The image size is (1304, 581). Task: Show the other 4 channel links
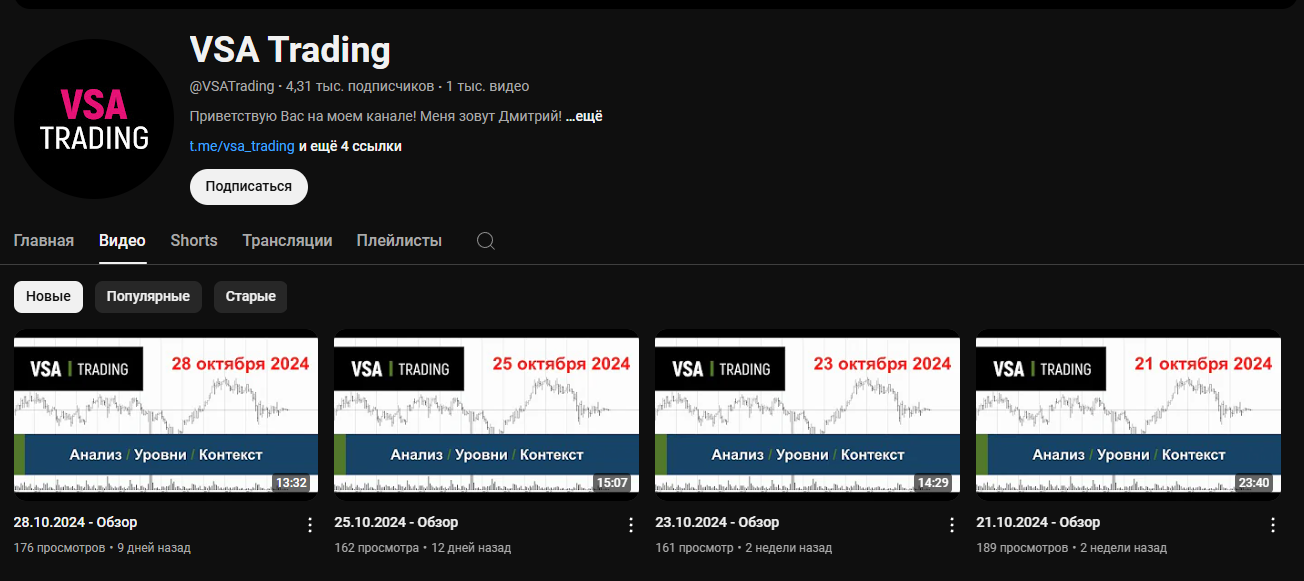351,146
